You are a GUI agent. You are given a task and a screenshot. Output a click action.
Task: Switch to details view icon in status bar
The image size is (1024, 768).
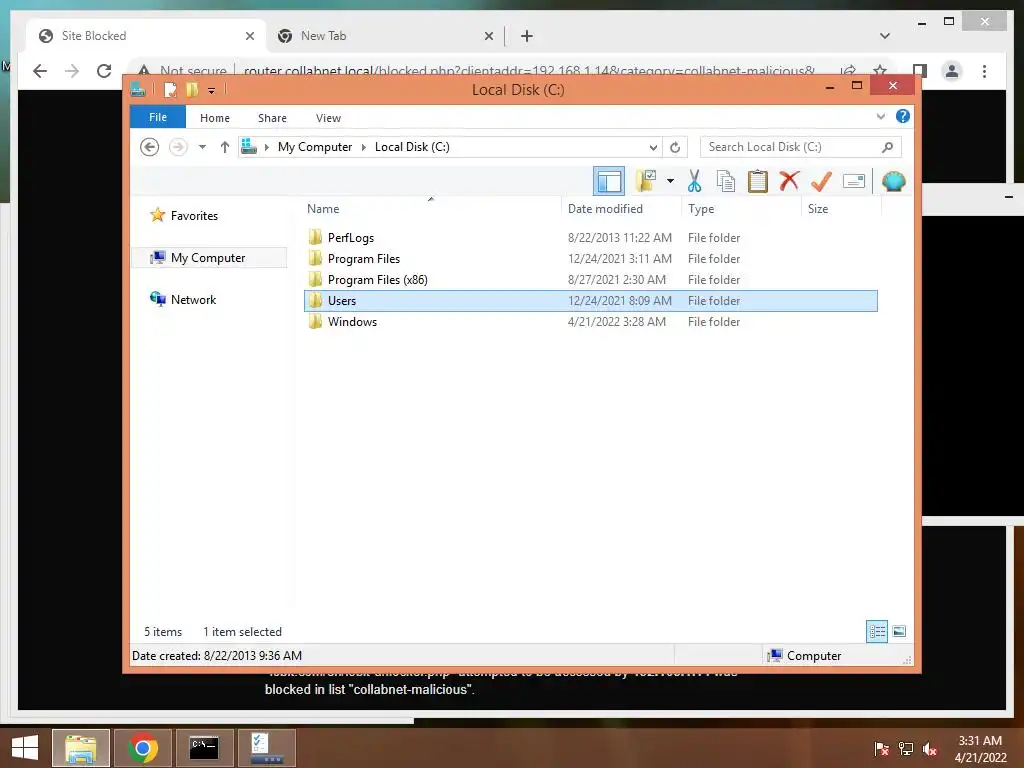coord(876,631)
